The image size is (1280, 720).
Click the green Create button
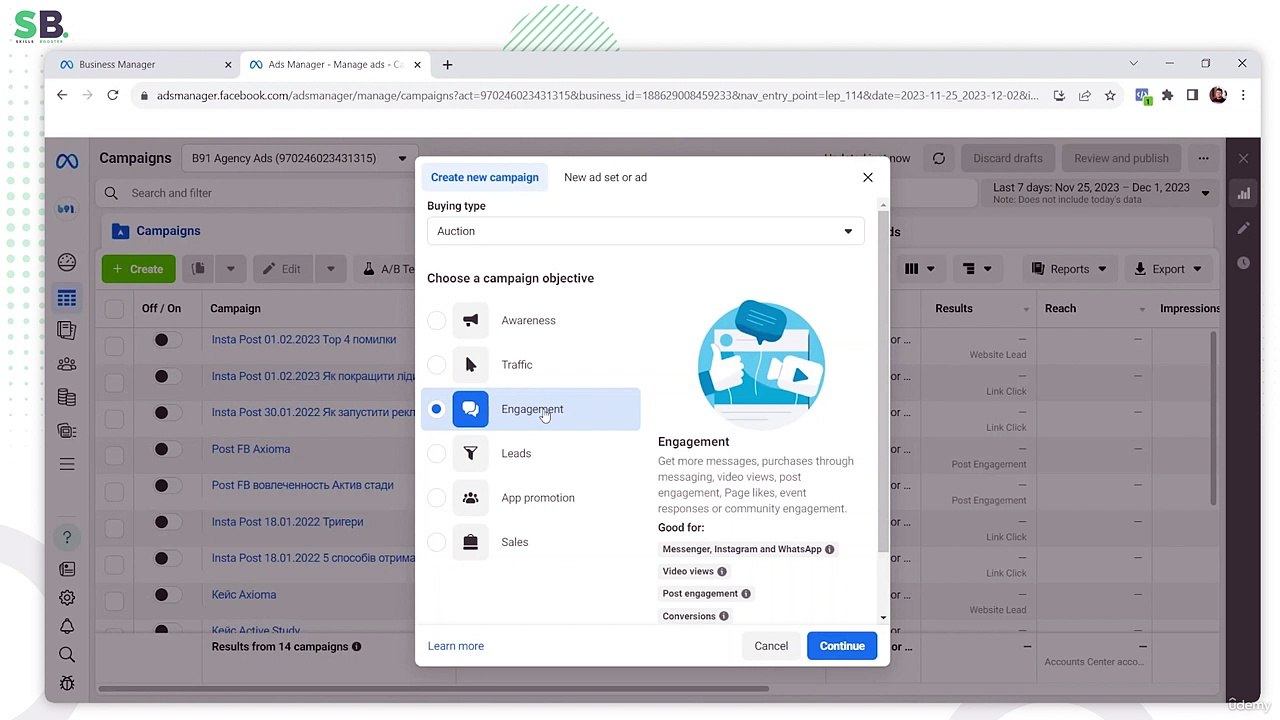pos(138,269)
